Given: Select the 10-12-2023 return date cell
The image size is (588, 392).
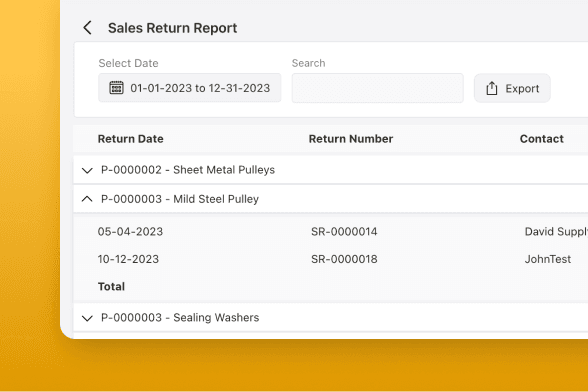Looking at the screenshot, I should [x=128, y=259].
